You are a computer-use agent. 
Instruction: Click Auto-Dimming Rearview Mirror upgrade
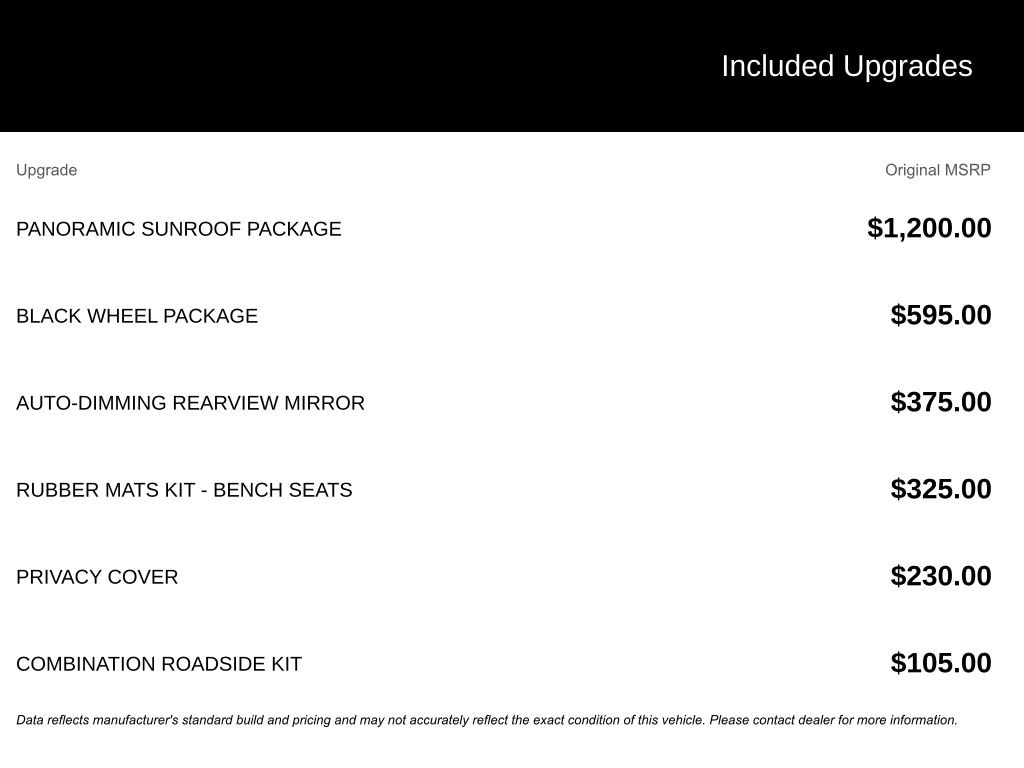tap(190, 403)
